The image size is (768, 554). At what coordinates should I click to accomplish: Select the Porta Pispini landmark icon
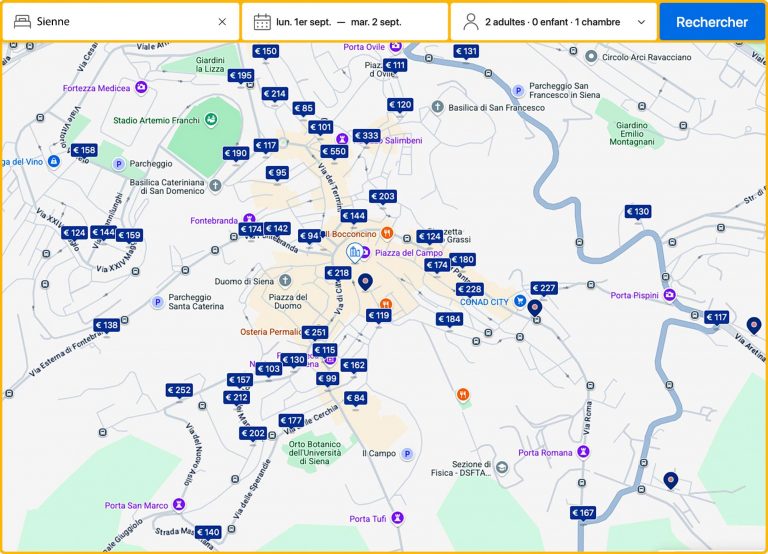coord(669,295)
